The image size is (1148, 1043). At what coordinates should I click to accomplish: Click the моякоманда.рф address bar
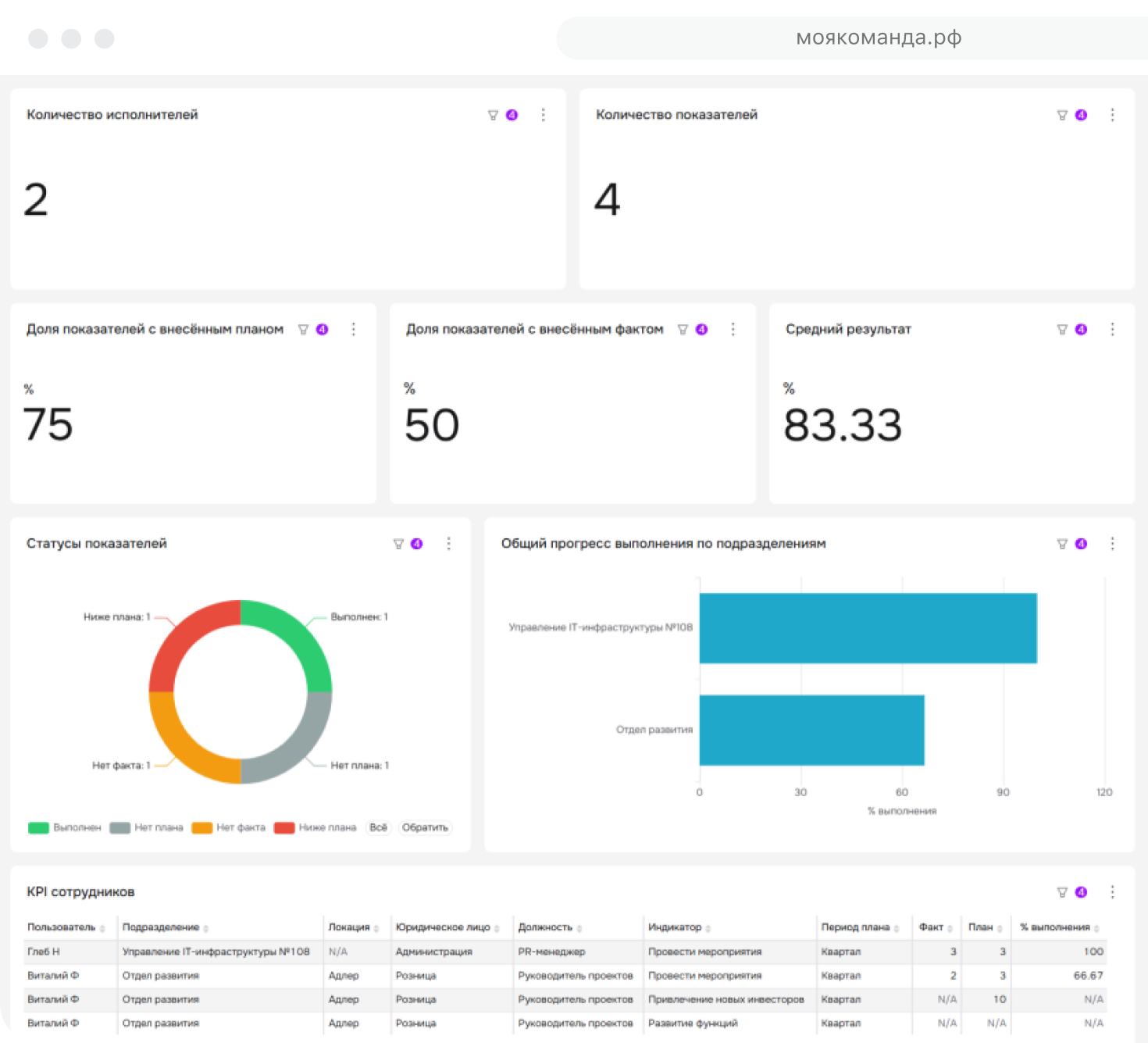852,38
